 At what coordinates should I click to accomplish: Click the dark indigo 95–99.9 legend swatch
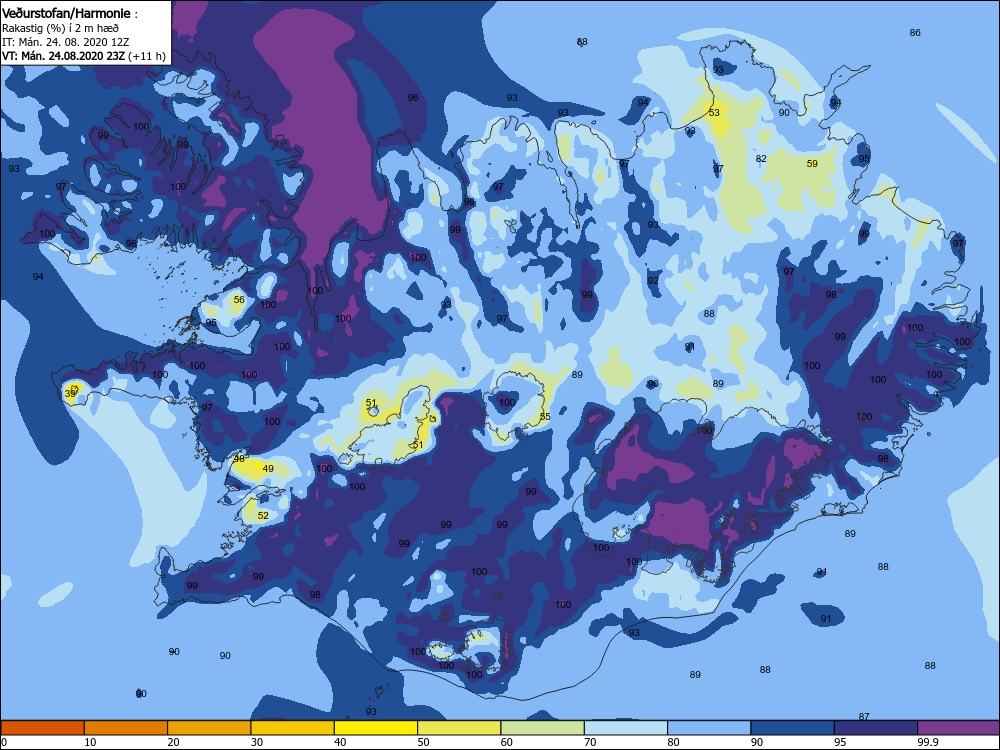tap(876, 728)
